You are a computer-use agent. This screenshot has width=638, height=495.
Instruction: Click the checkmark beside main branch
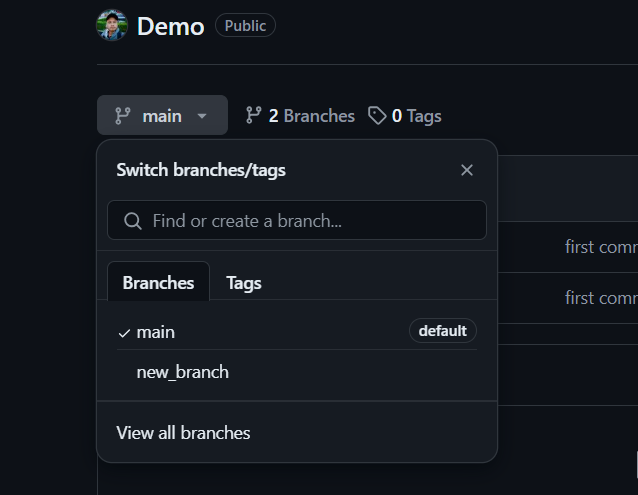pos(124,332)
